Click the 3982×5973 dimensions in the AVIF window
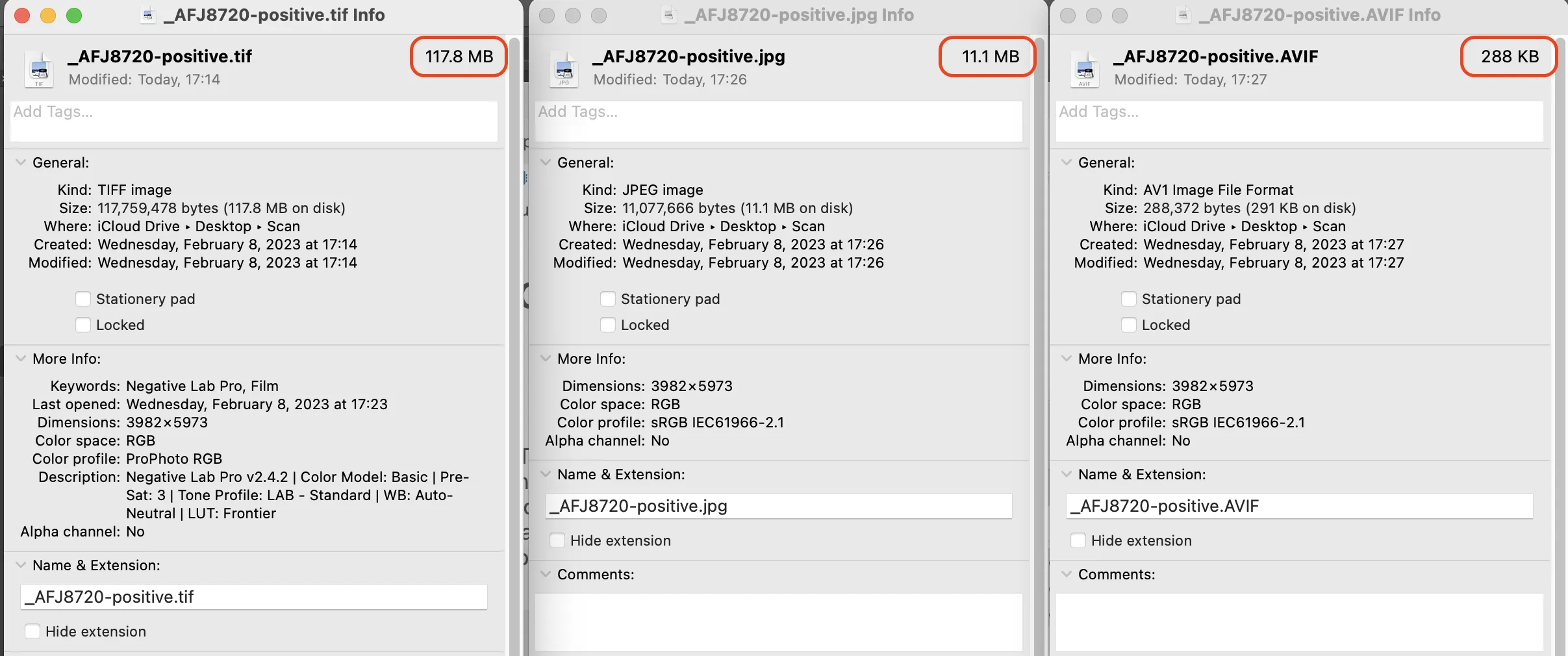 point(1213,386)
